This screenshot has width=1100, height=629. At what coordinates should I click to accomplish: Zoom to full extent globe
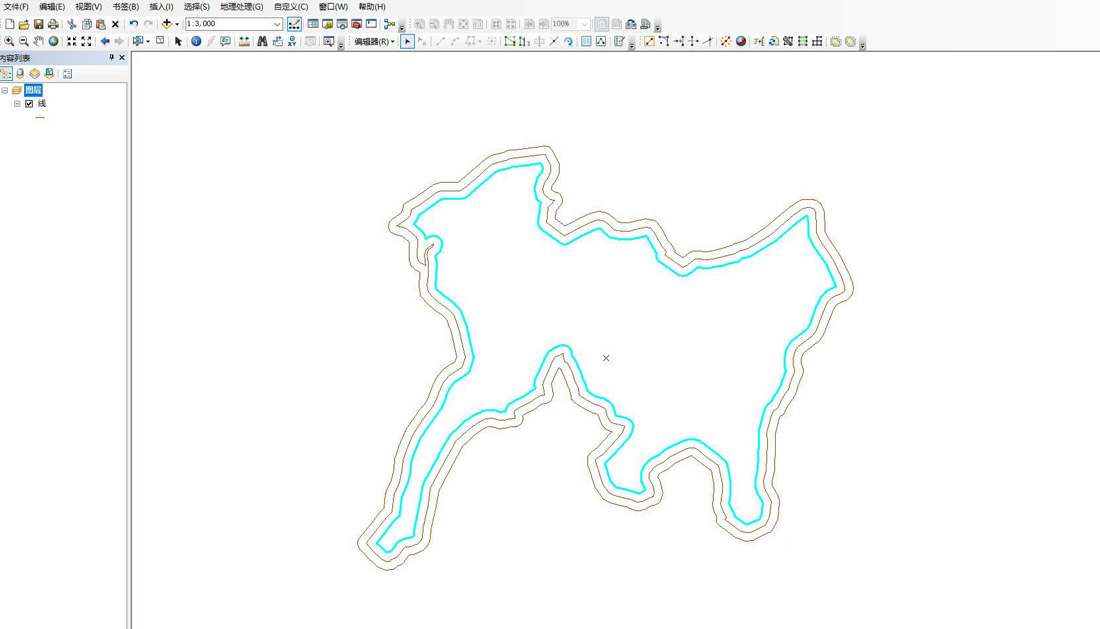pyautogui.click(x=53, y=41)
